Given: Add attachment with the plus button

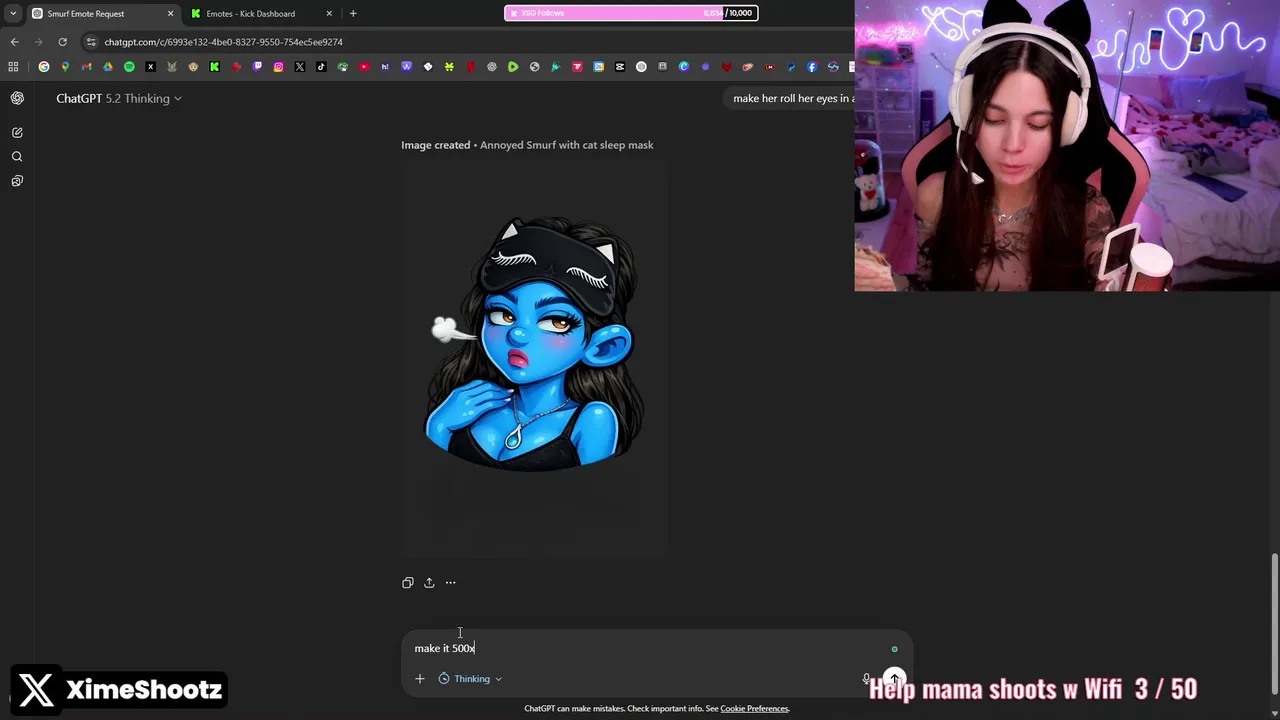Looking at the screenshot, I should pos(420,679).
